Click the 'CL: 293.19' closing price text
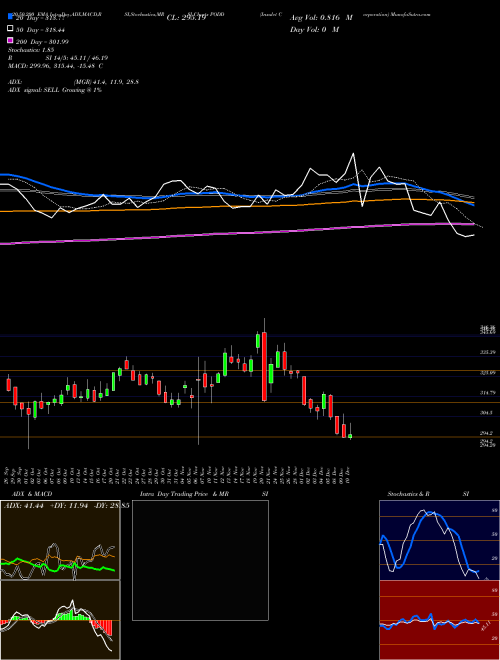Viewport: 500px width, 660px height. pos(186,18)
